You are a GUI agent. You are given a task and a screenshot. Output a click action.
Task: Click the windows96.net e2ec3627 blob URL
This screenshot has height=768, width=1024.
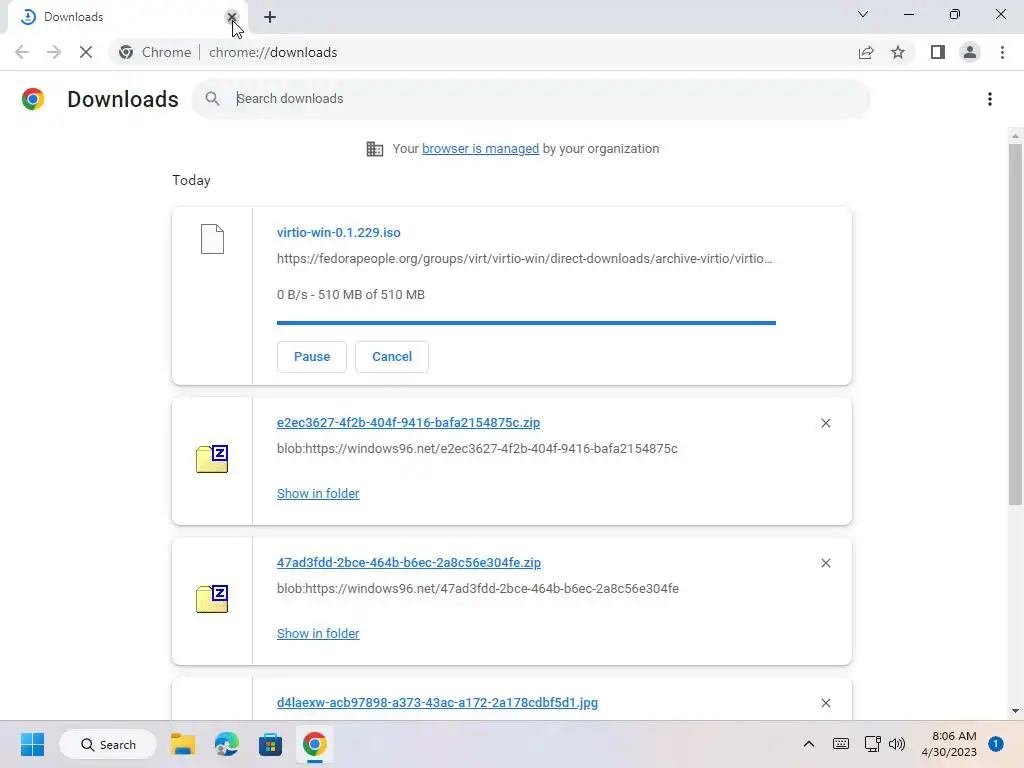(477, 449)
